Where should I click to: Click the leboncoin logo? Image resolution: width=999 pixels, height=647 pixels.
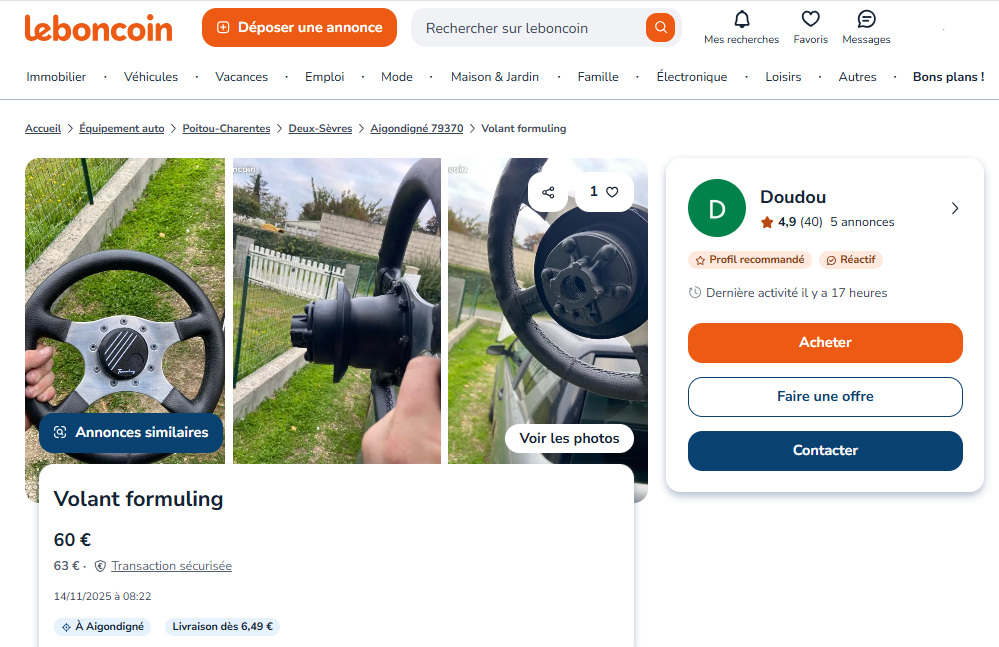99,28
